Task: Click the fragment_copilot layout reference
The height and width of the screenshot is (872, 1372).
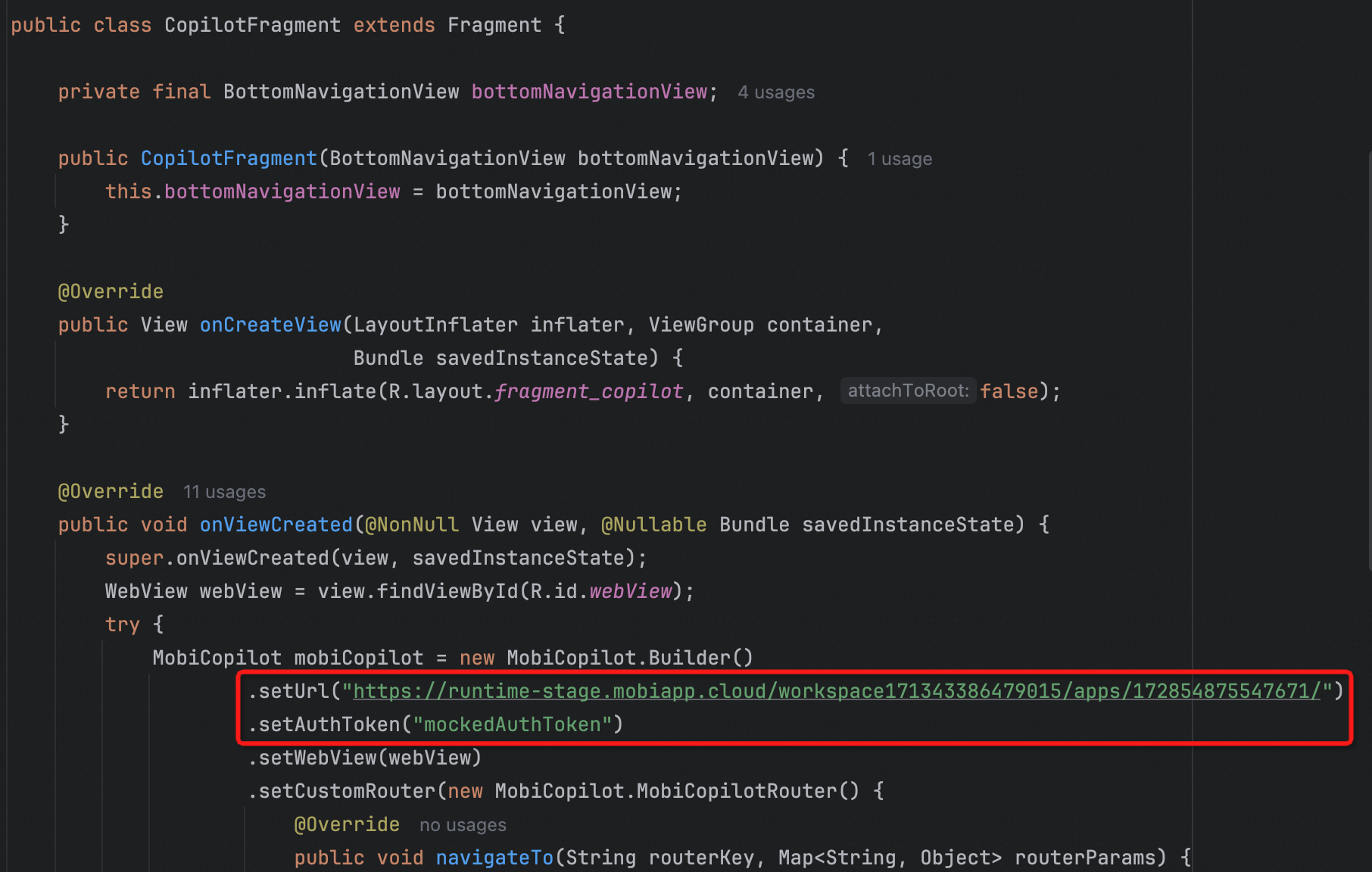Action: click(x=589, y=391)
